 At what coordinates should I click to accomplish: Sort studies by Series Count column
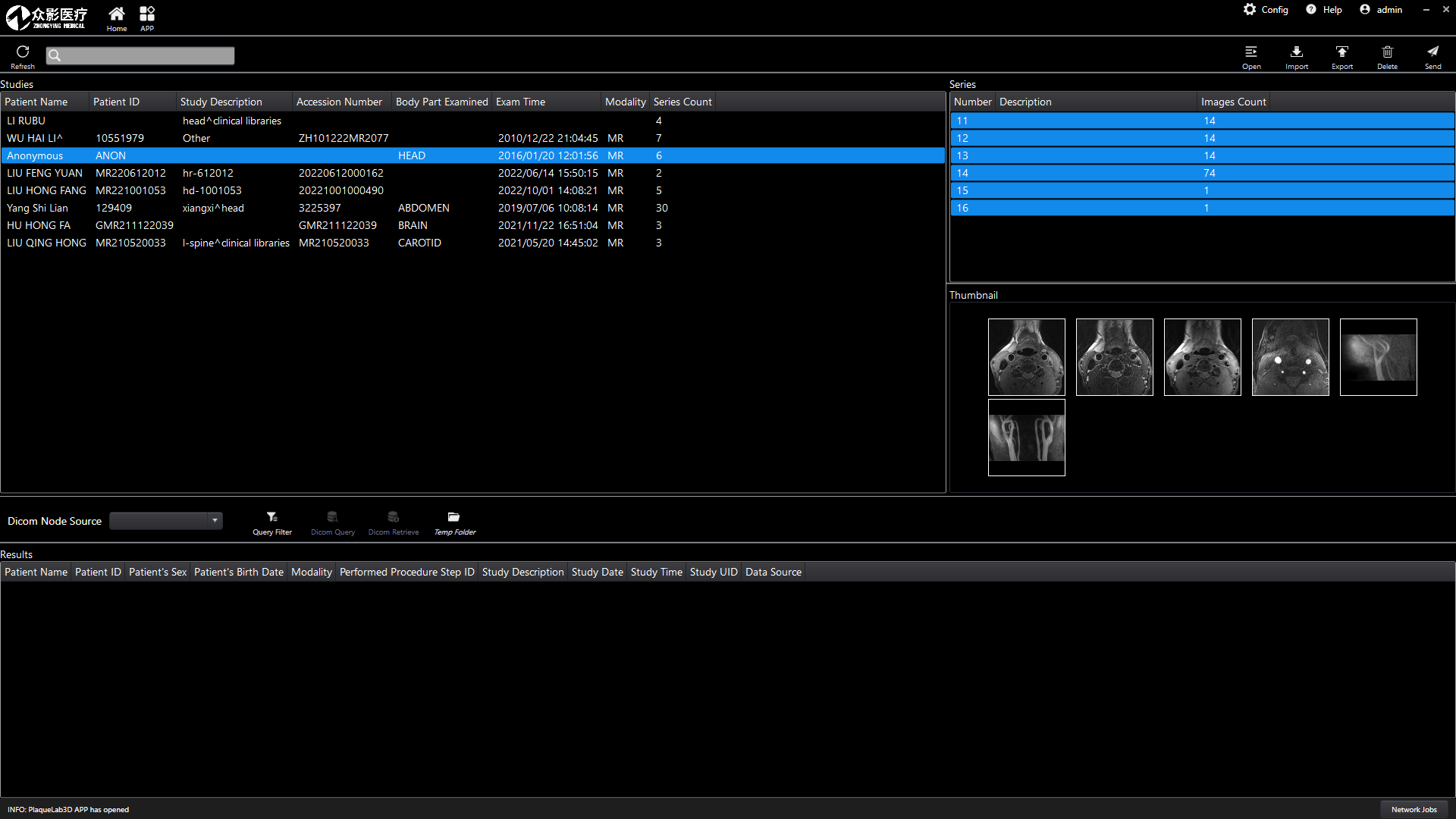[x=682, y=102]
